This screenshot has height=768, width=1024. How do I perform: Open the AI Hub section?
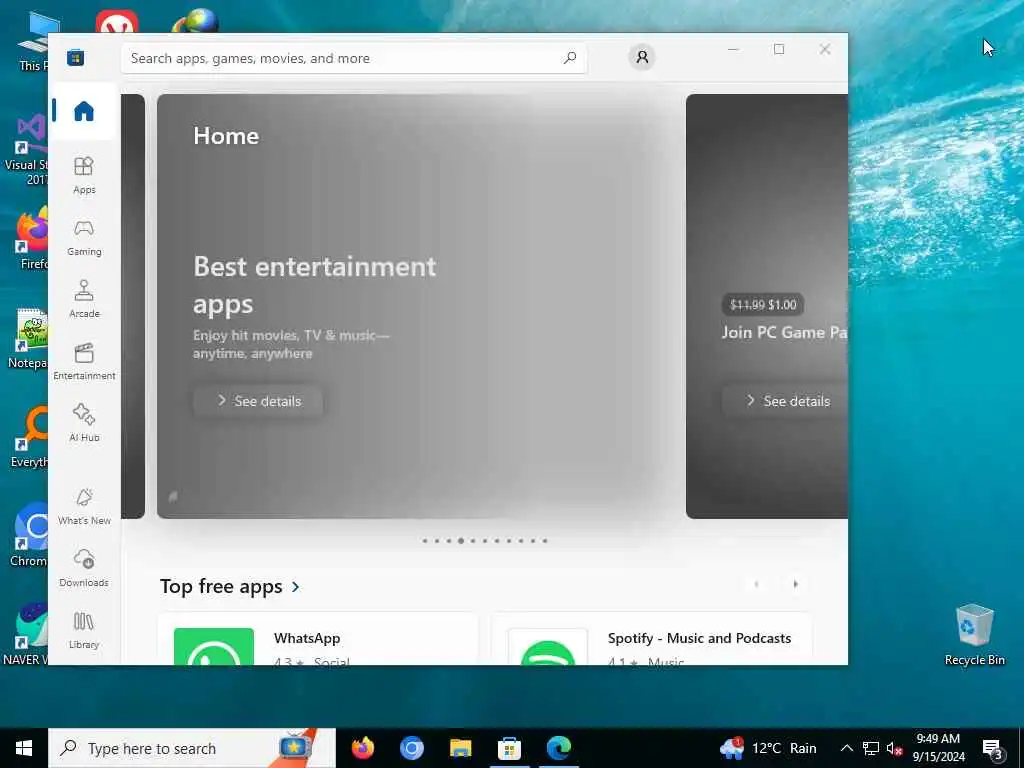[x=84, y=423]
